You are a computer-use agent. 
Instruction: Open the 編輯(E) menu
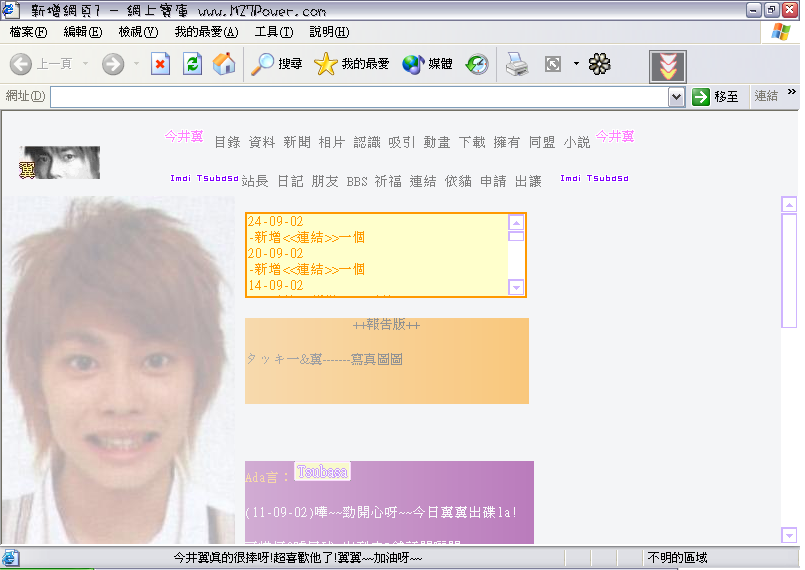pos(83,32)
